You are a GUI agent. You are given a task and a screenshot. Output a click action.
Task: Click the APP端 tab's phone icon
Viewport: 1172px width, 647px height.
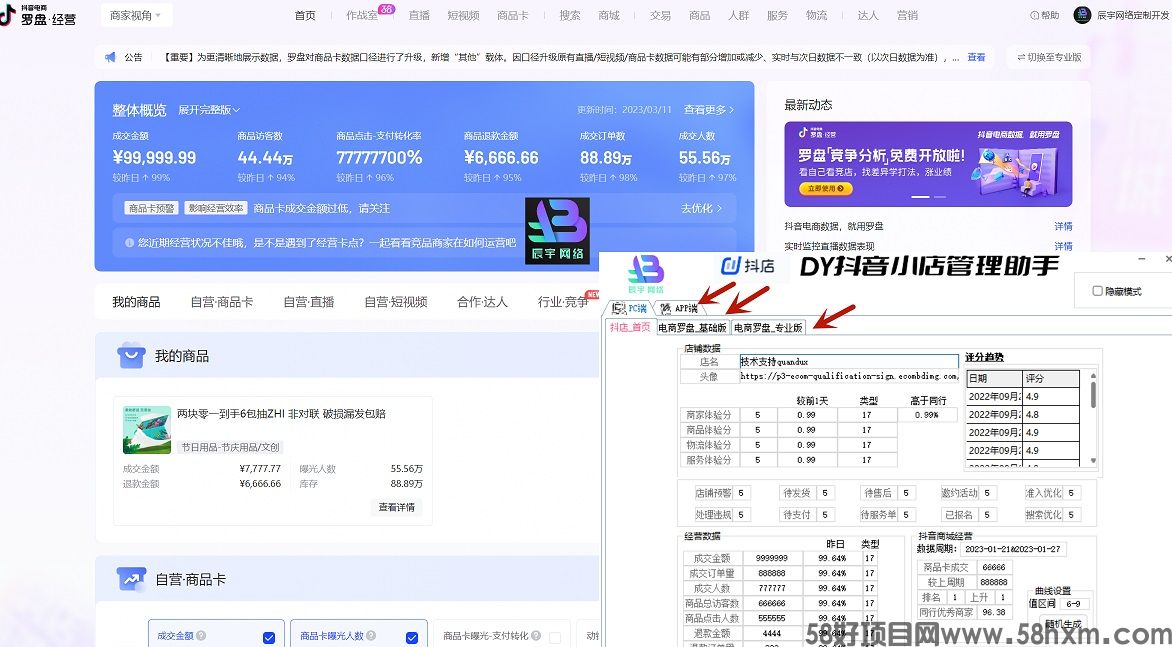[x=665, y=309]
